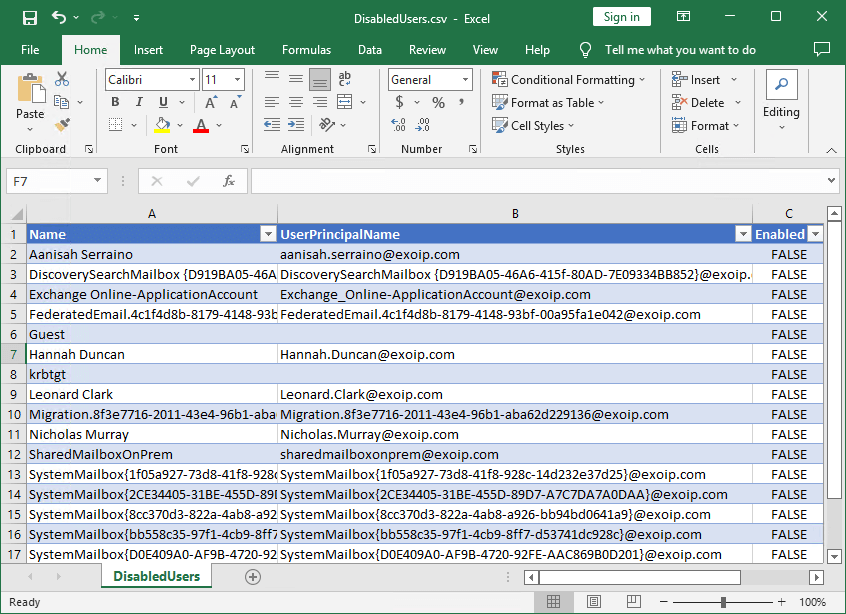Open the filter dropdown on the Name column
This screenshot has height=614, width=846.
[267, 233]
